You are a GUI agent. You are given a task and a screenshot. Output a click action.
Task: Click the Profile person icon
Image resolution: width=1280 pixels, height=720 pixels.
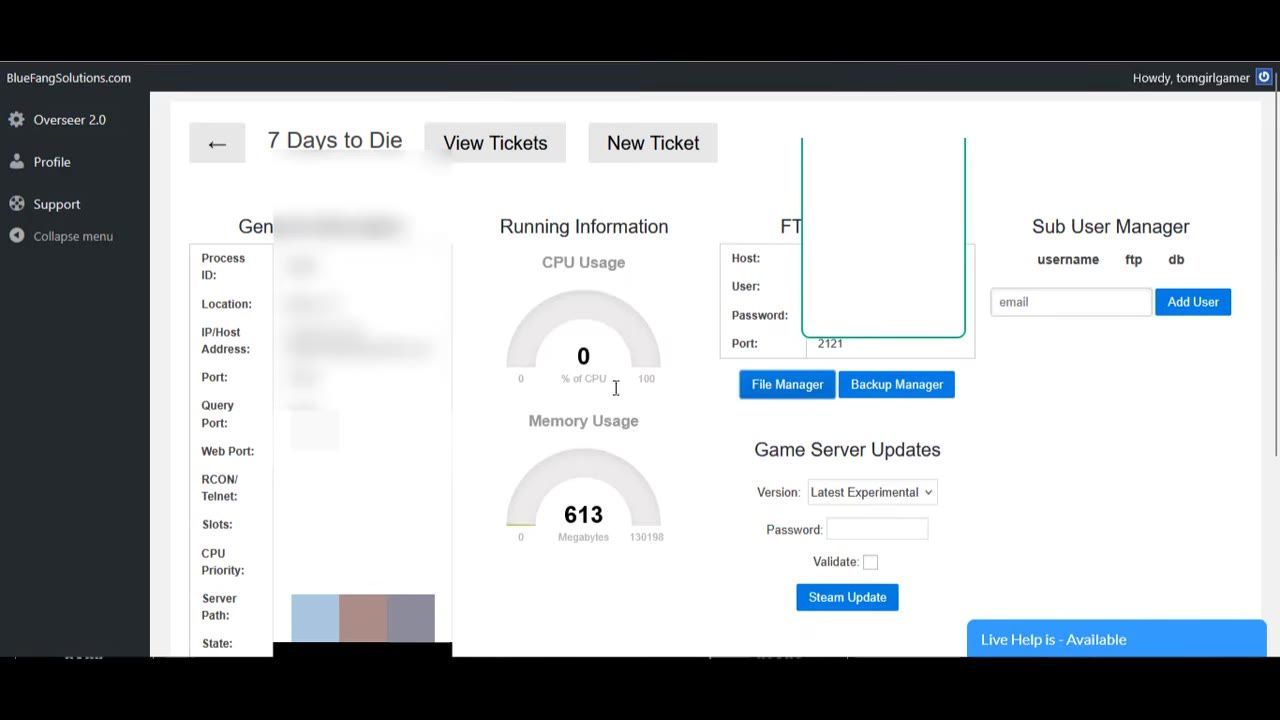[16, 162]
